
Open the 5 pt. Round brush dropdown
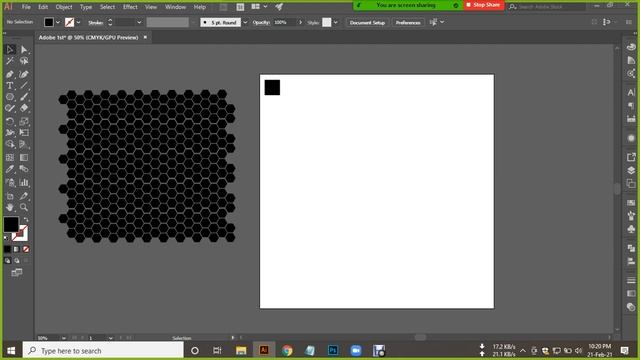(245, 22)
